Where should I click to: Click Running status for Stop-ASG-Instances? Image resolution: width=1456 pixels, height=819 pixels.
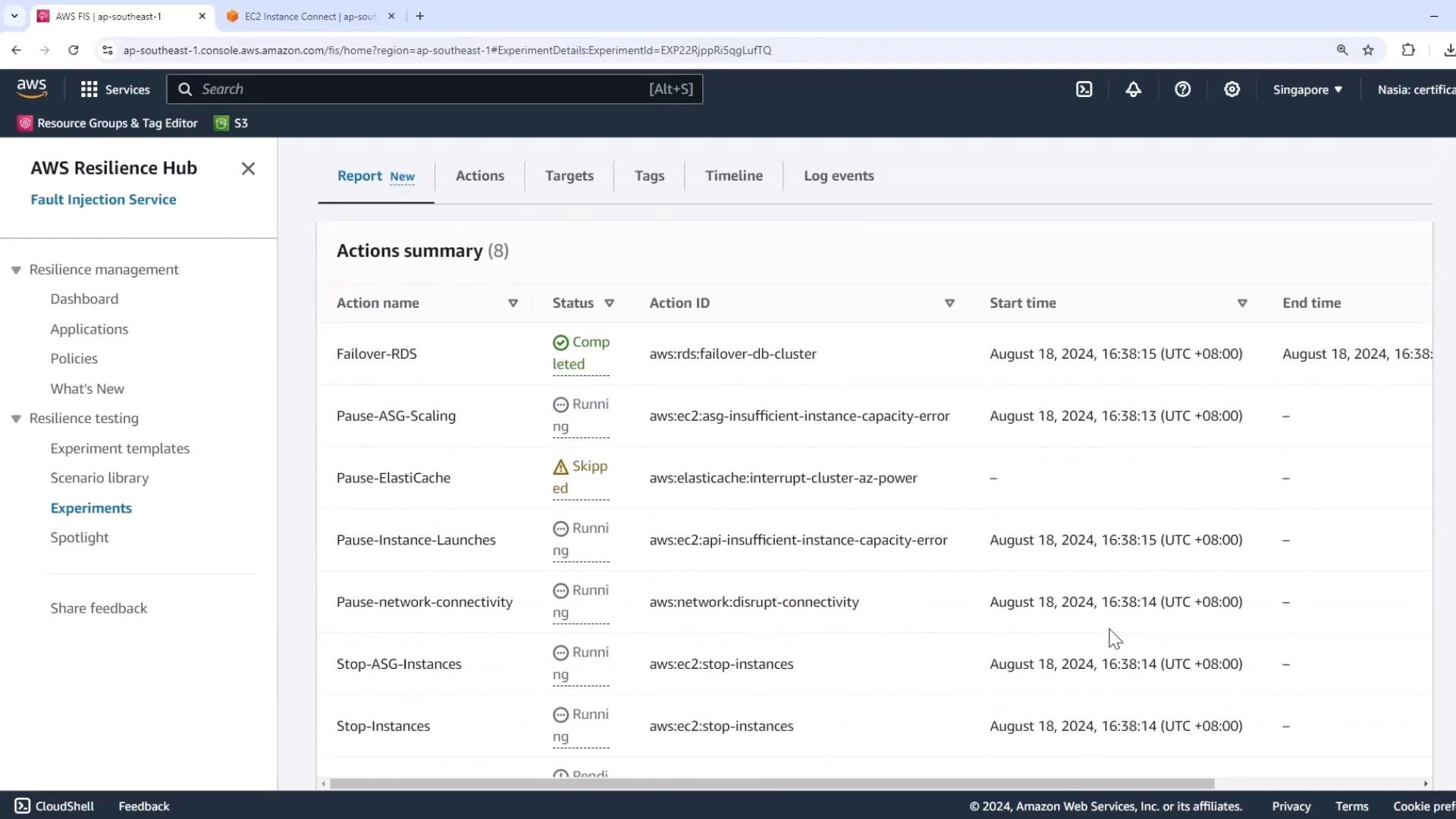(x=581, y=664)
